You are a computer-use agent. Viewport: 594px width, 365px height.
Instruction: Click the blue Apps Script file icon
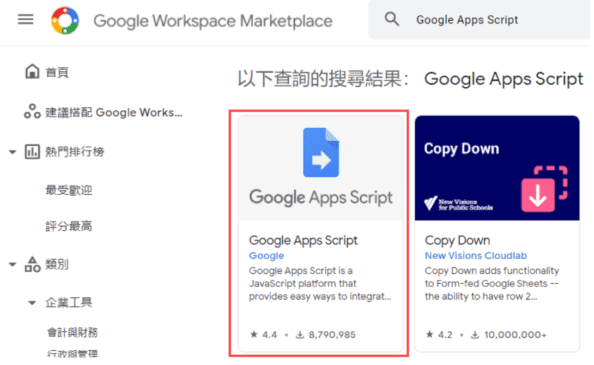pyautogui.click(x=321, y=152)
